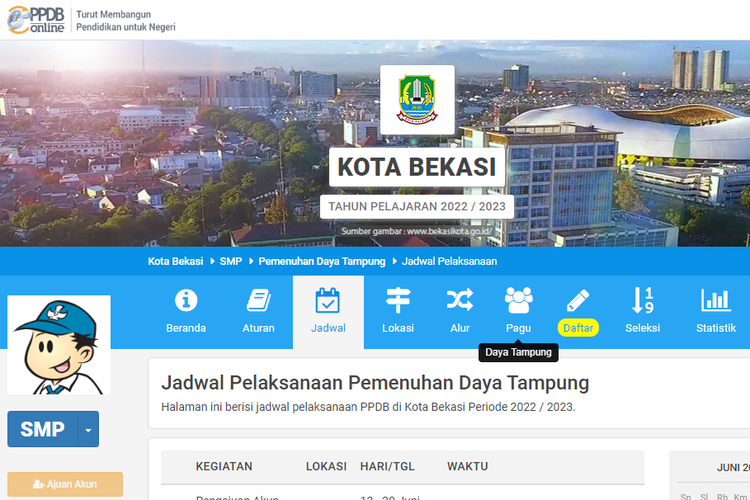Open the Seleksi sort icon
Image resolution: width=750 pixels, height=500 pixels.
tap(642, 300)
